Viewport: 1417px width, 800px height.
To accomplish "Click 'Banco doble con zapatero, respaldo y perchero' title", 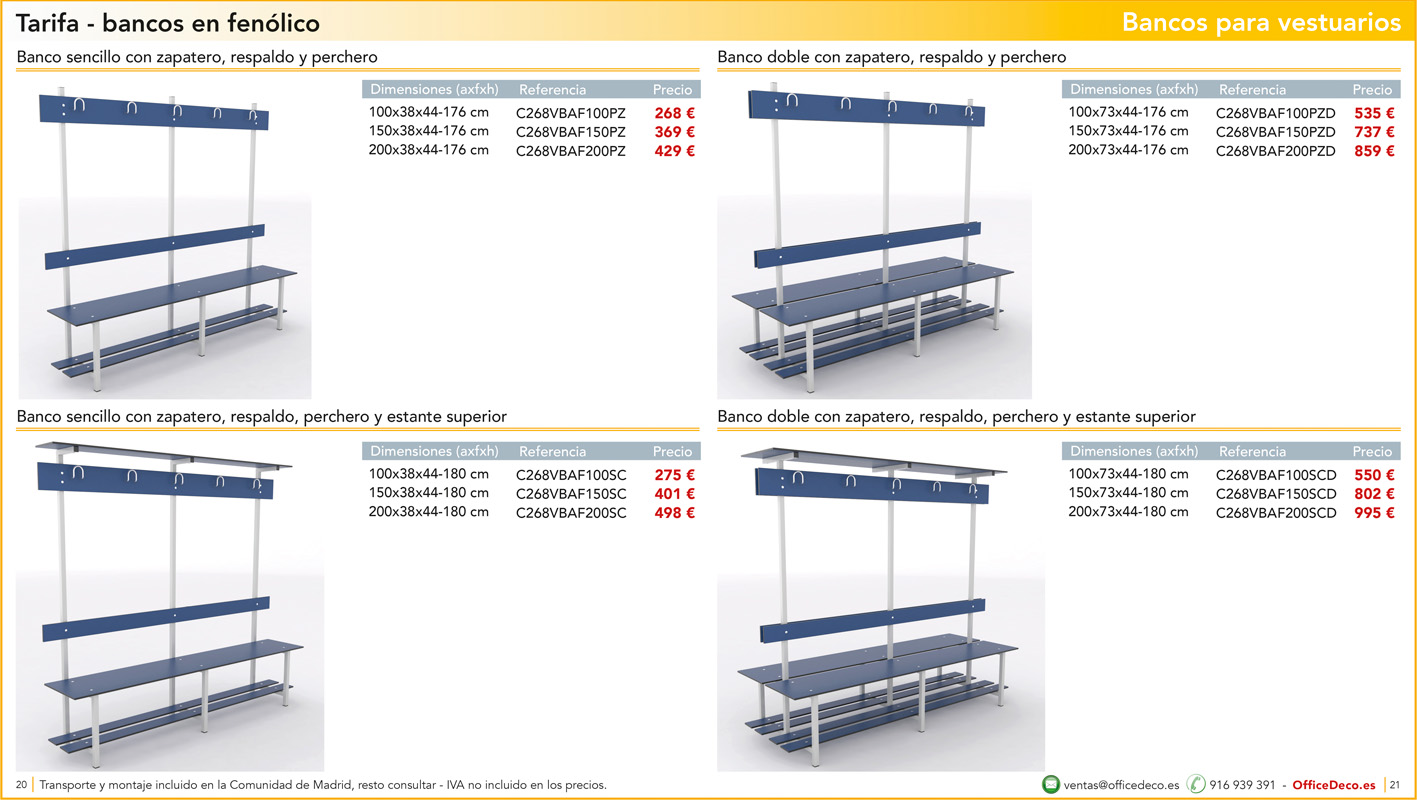I will pyautogui.click(x=891, y=57).
